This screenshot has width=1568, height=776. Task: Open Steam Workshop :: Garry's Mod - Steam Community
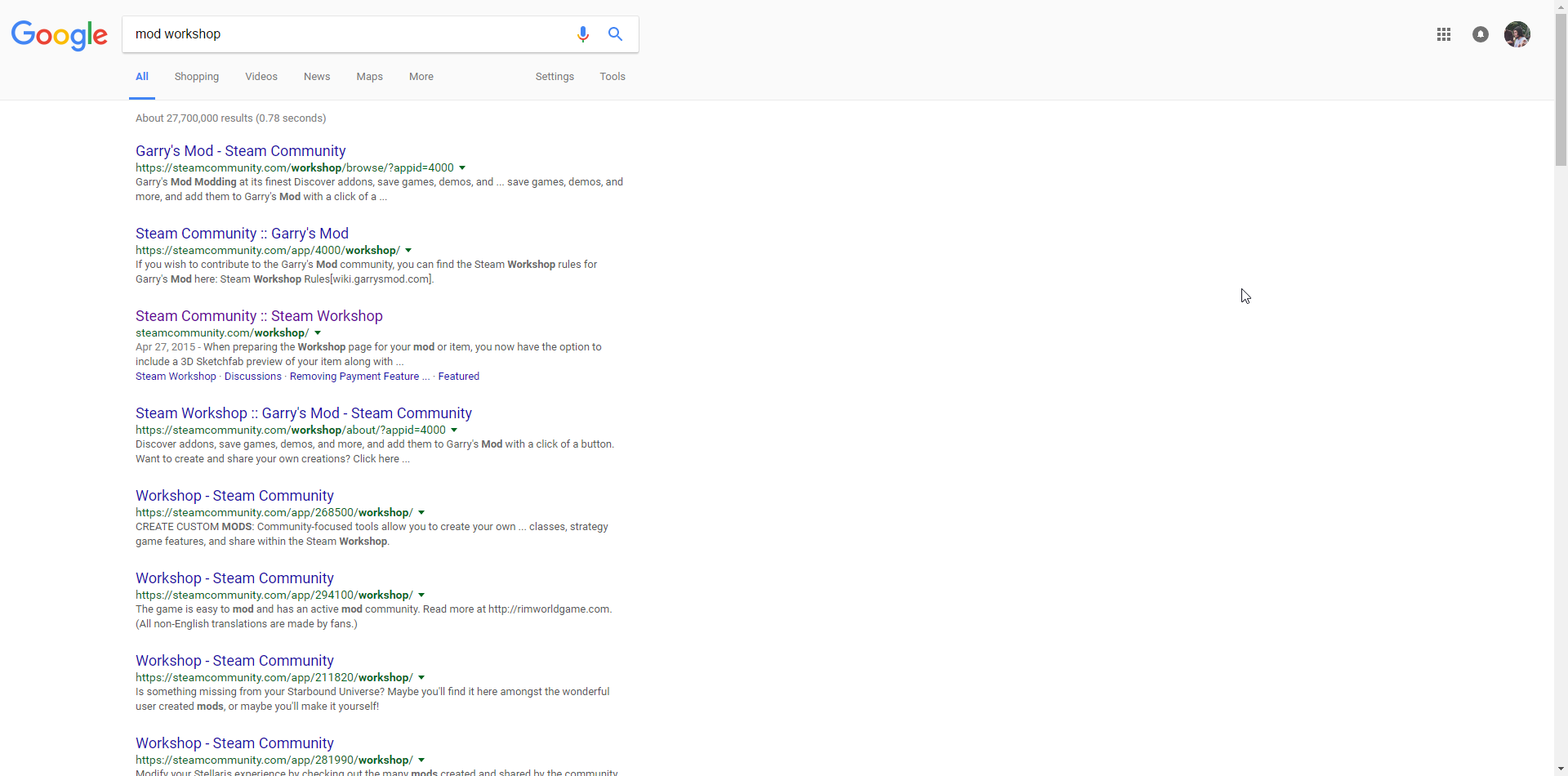[304, 413]
